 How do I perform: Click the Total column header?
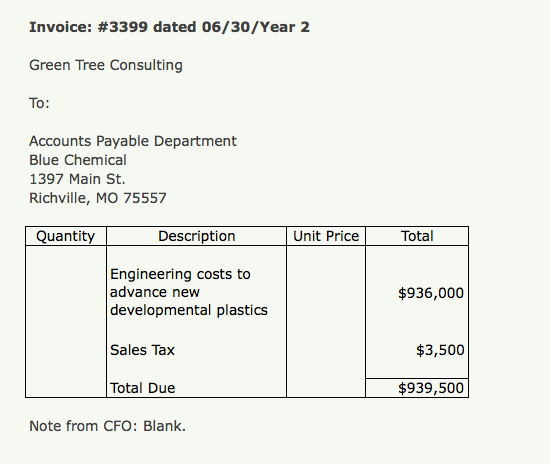(x=417, y=236)
